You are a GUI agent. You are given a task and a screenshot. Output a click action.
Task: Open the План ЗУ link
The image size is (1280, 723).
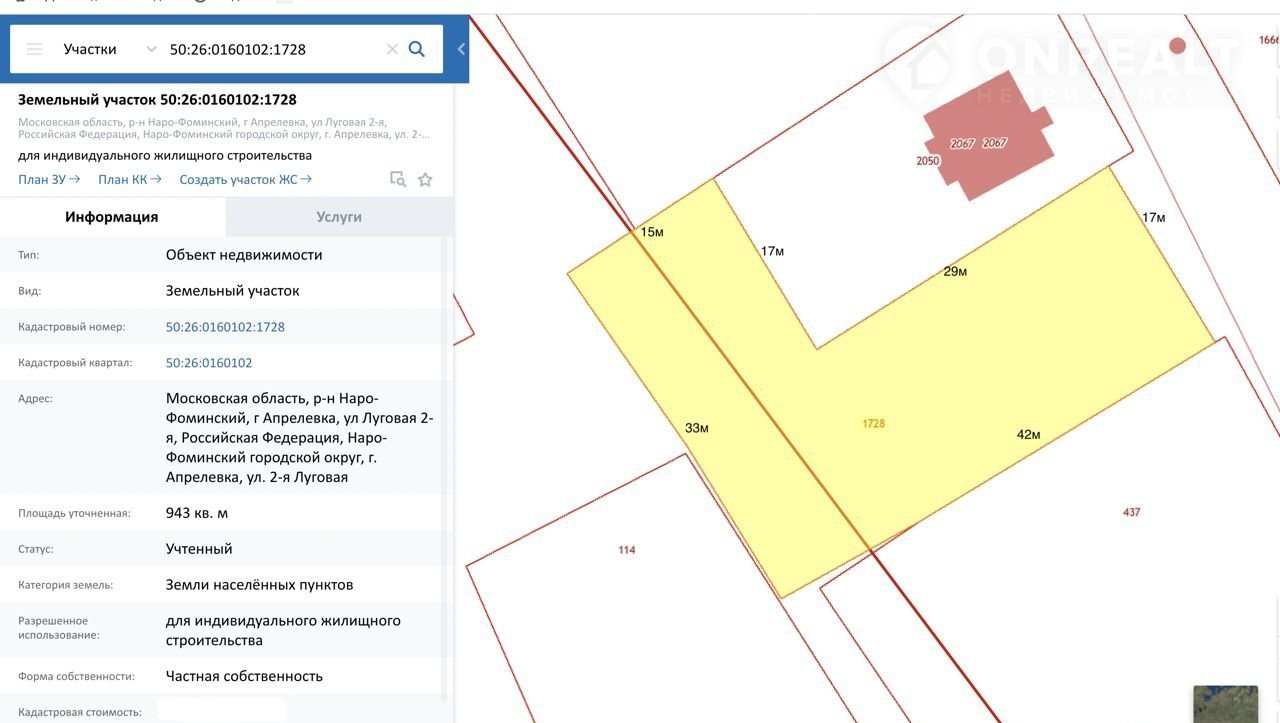48,180
